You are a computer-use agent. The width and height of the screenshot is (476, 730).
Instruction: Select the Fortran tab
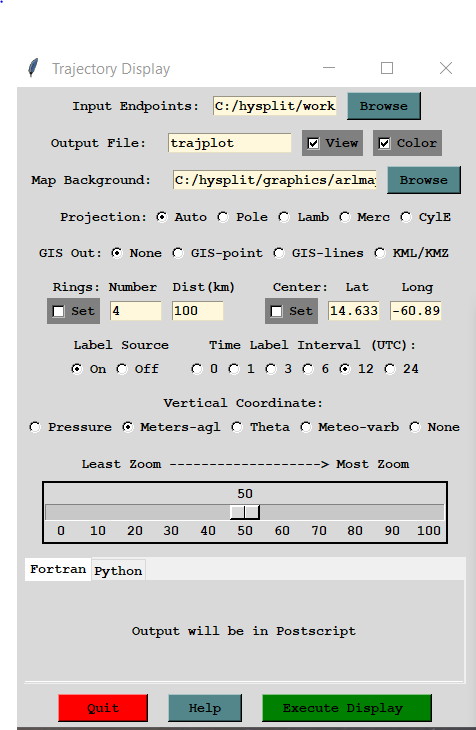[58, 569]
